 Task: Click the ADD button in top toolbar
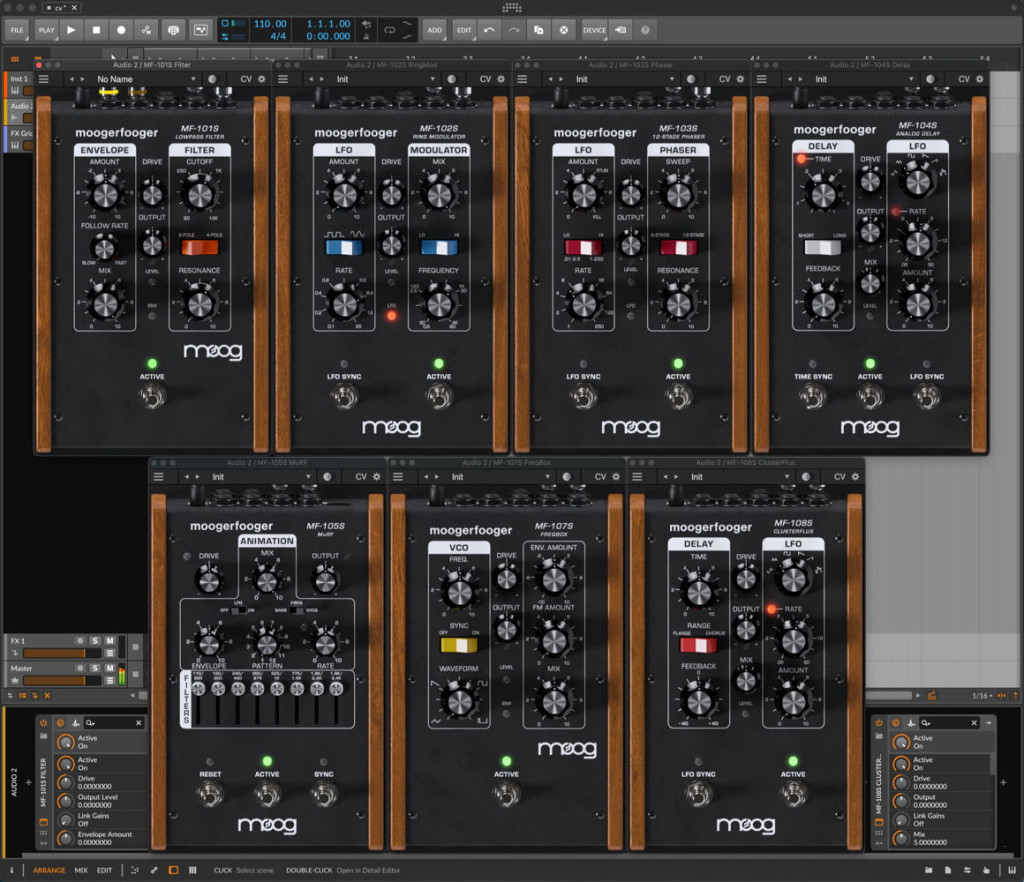pos(434,30)
